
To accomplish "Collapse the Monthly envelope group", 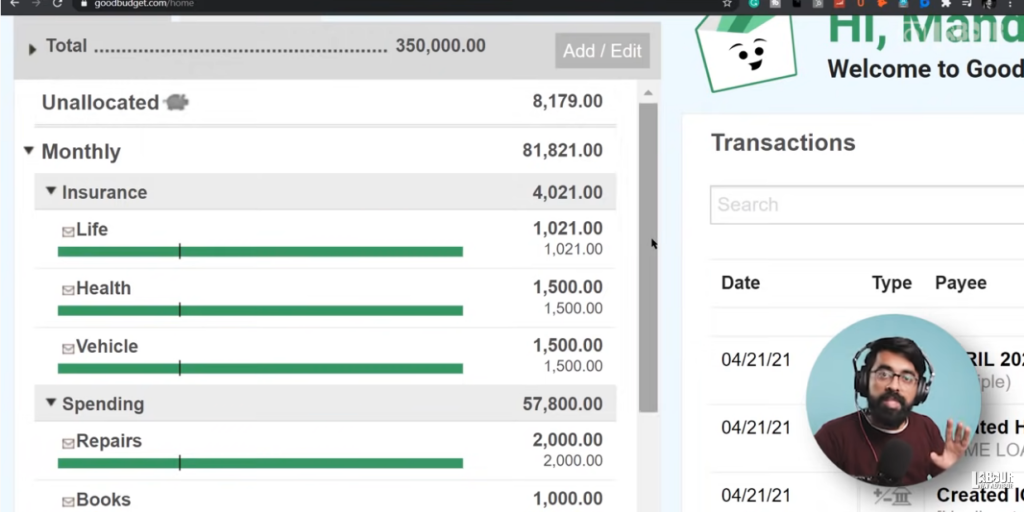I will coord(28,151).
